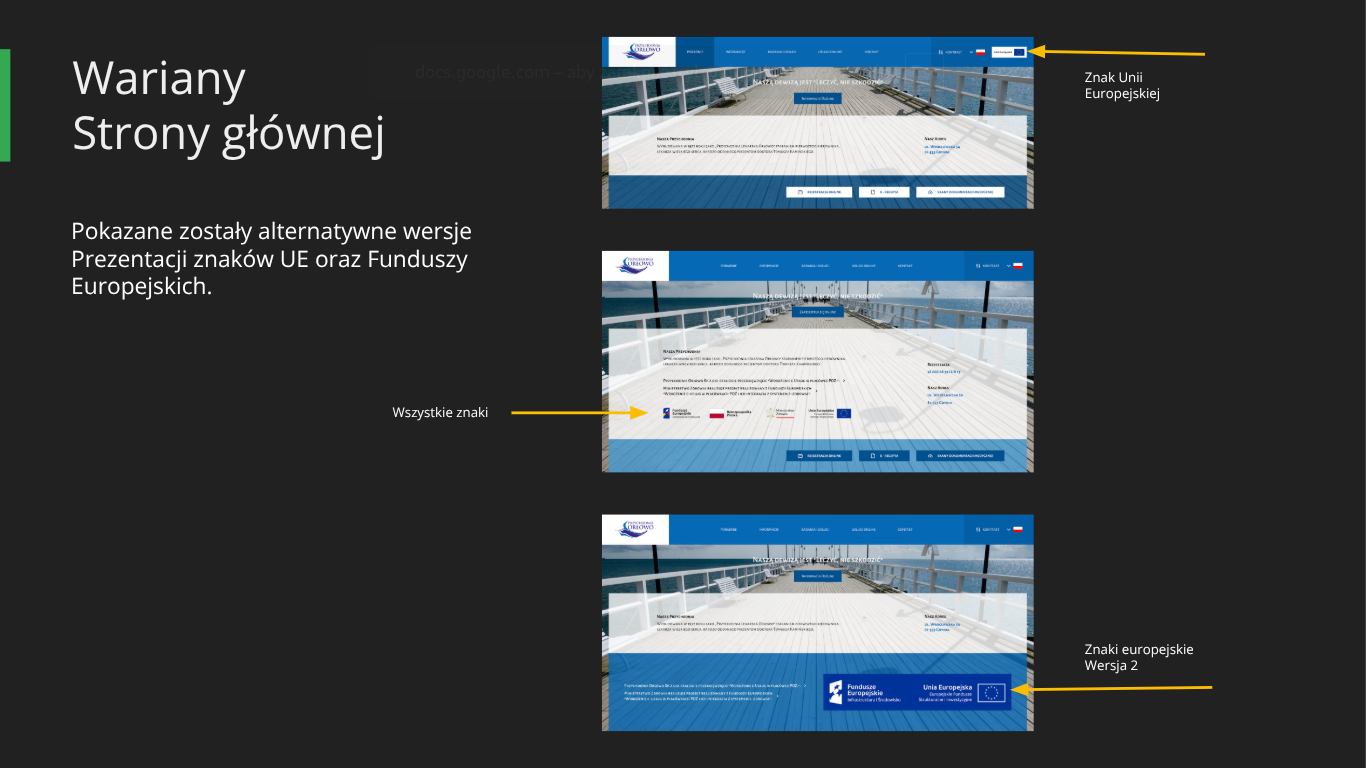This screenshot has height=768, width=1366.
Task: Click "Wszystkie znaki" annotation label
Action: pos(440,412)
